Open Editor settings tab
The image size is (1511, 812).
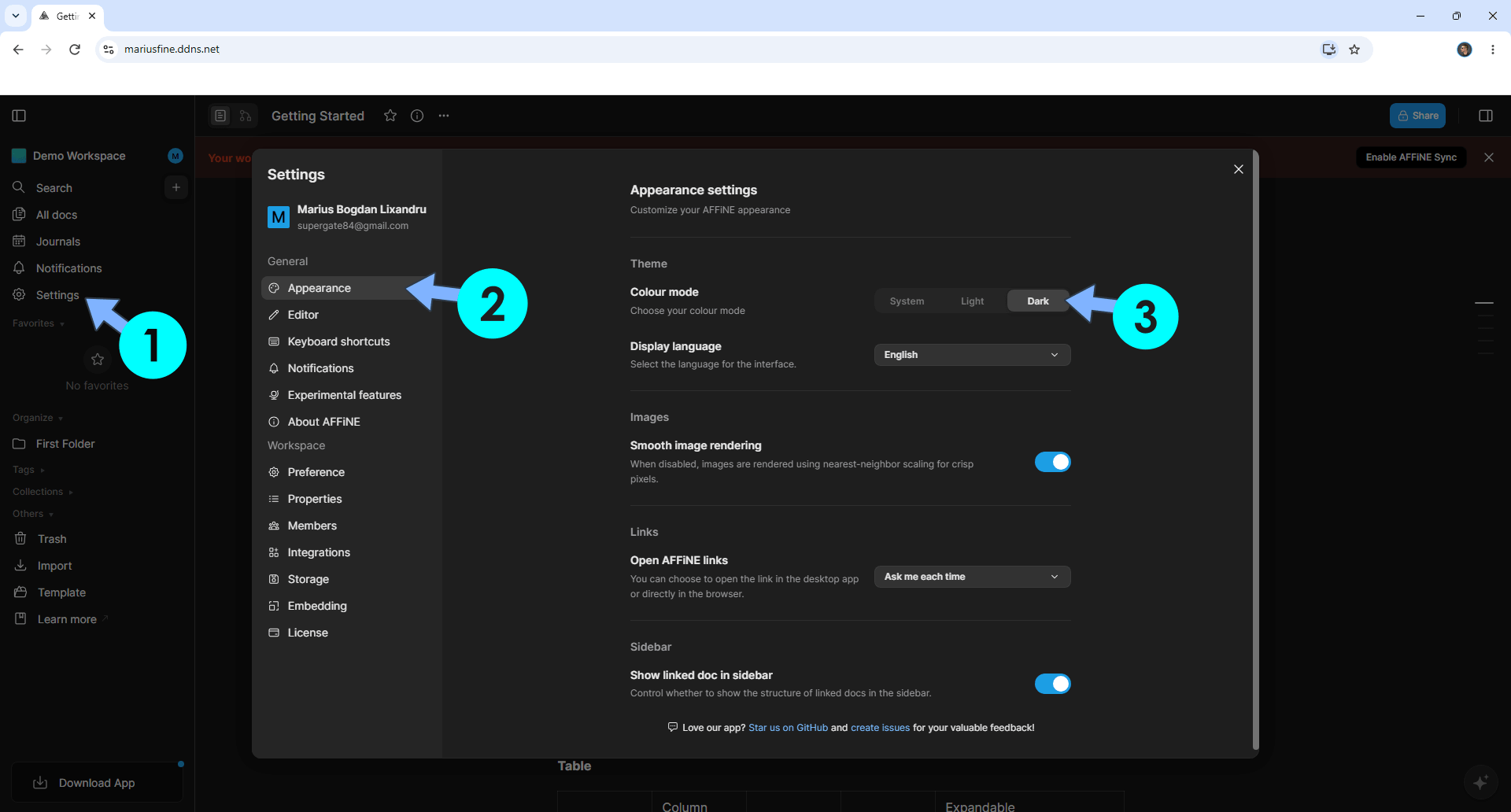point(349,315)
